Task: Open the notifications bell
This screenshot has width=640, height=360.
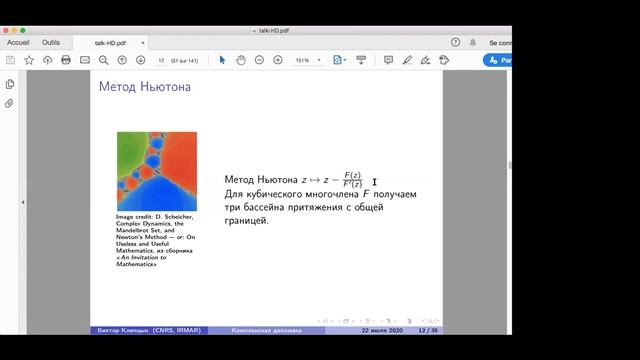Action: [473, 42]
